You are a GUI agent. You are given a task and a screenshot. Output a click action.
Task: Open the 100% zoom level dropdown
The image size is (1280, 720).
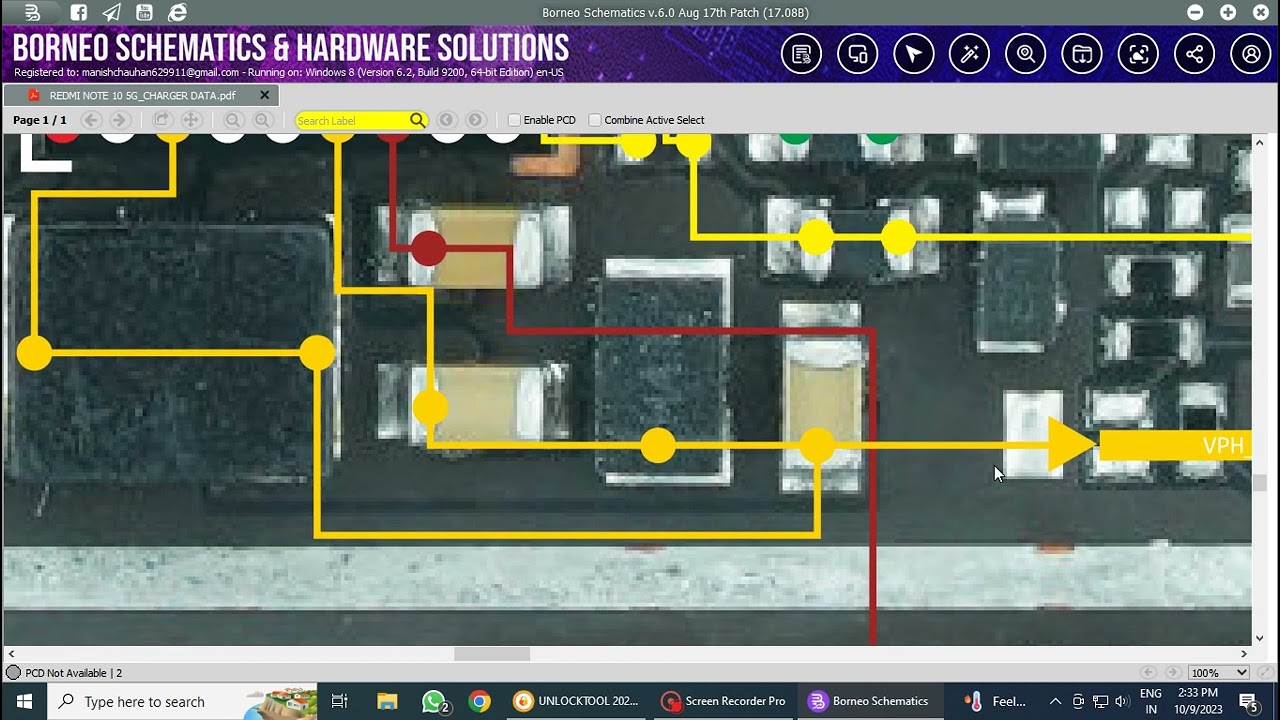point(1219,673)
